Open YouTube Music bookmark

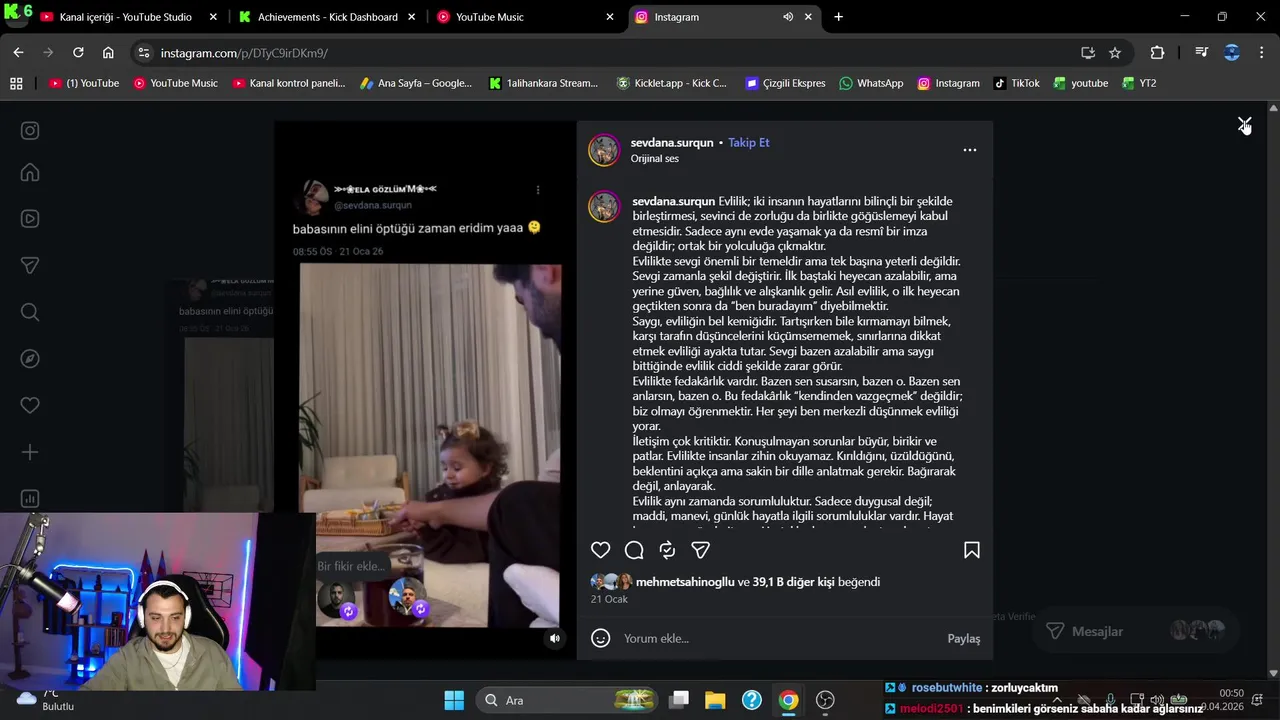click(x=175, y=83)
